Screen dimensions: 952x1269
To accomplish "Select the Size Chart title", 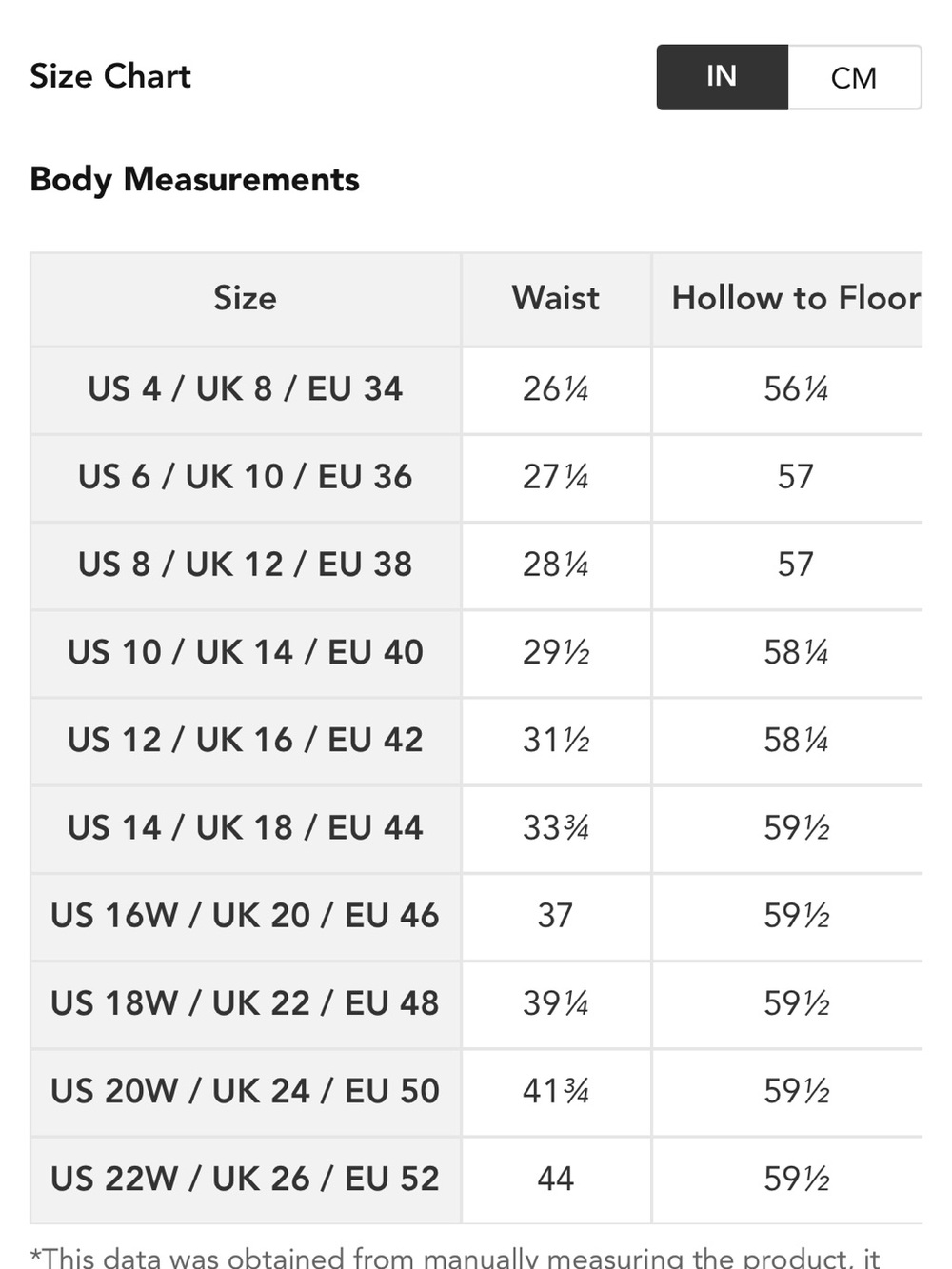I will click(110, 76).
